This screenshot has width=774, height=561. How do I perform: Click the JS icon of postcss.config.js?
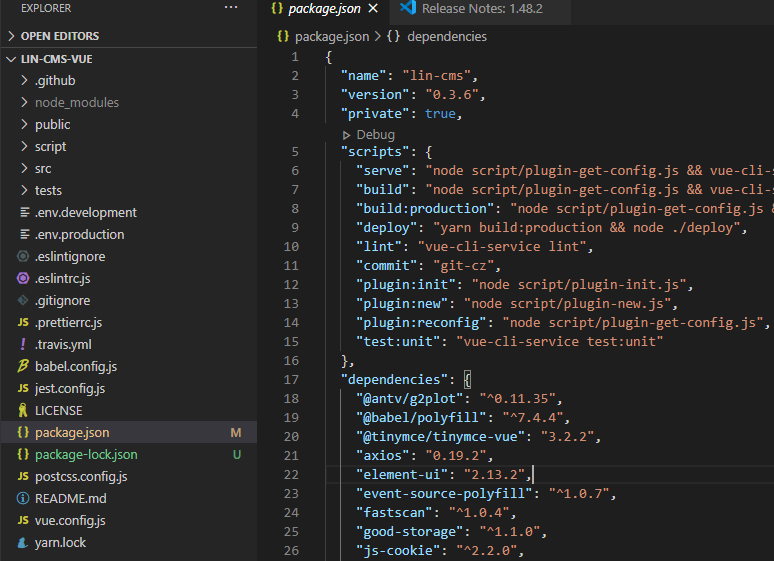(23, 476)
